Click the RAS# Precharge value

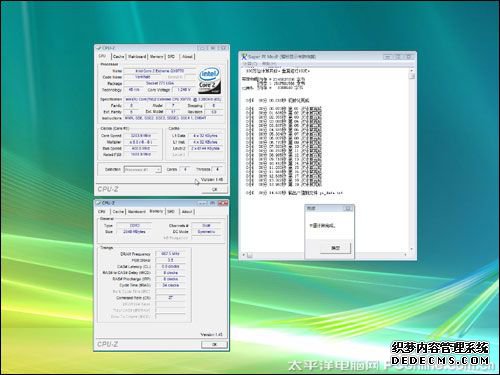click(170, 279)
